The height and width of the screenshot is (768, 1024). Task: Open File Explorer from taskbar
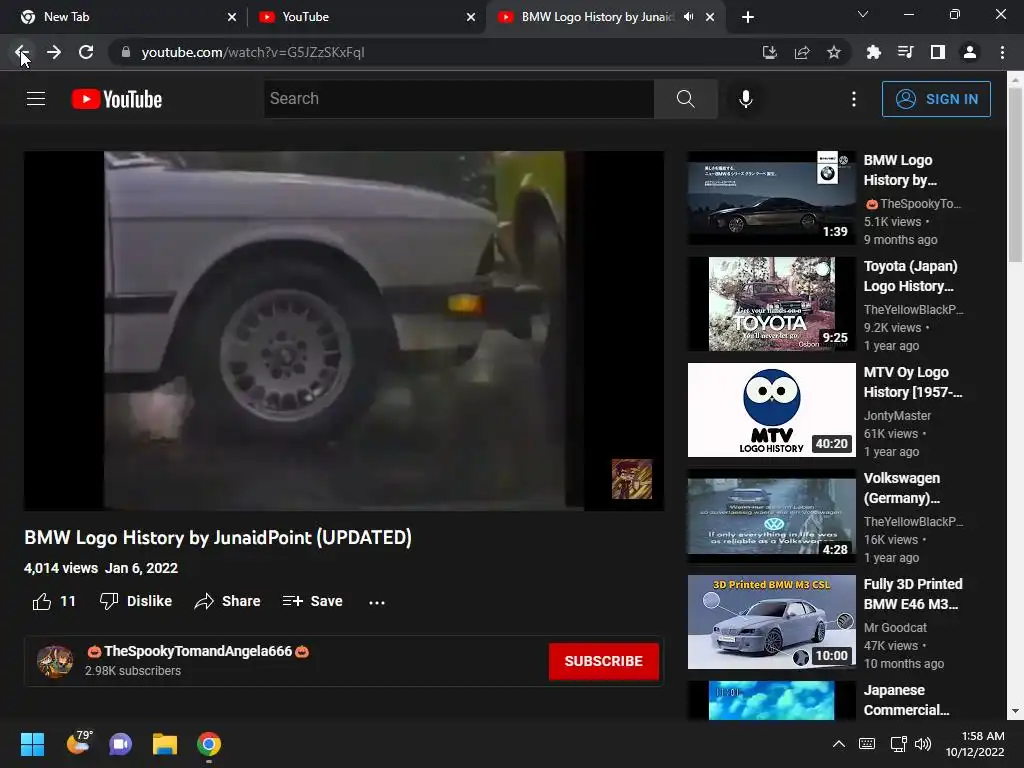(165, 744)
